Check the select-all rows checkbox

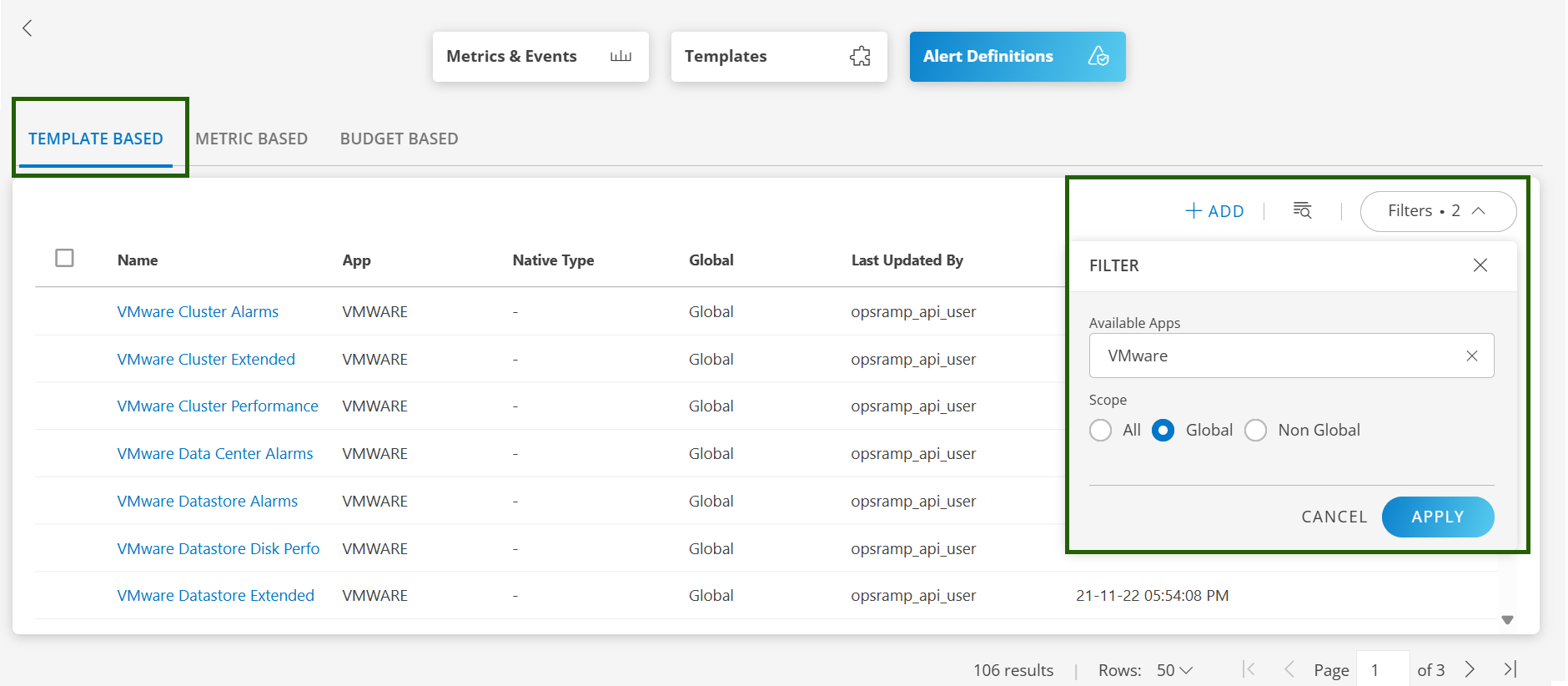click(x=64, y=259)
